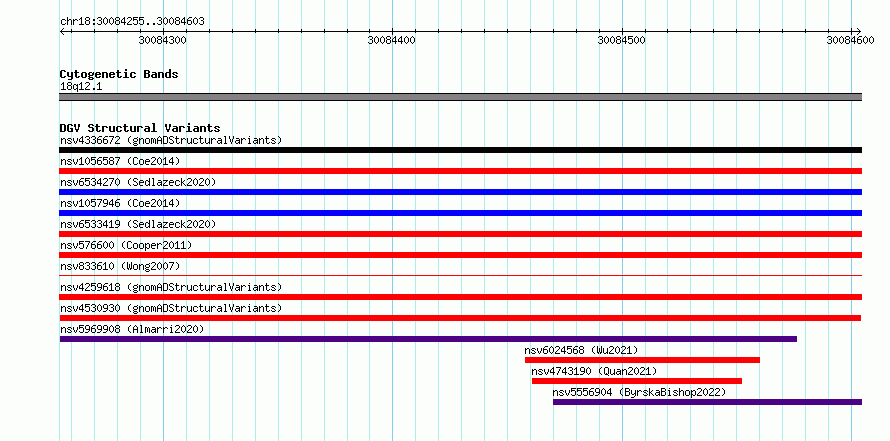Click the purple nsv5556904 variant bar

point(707,402)
